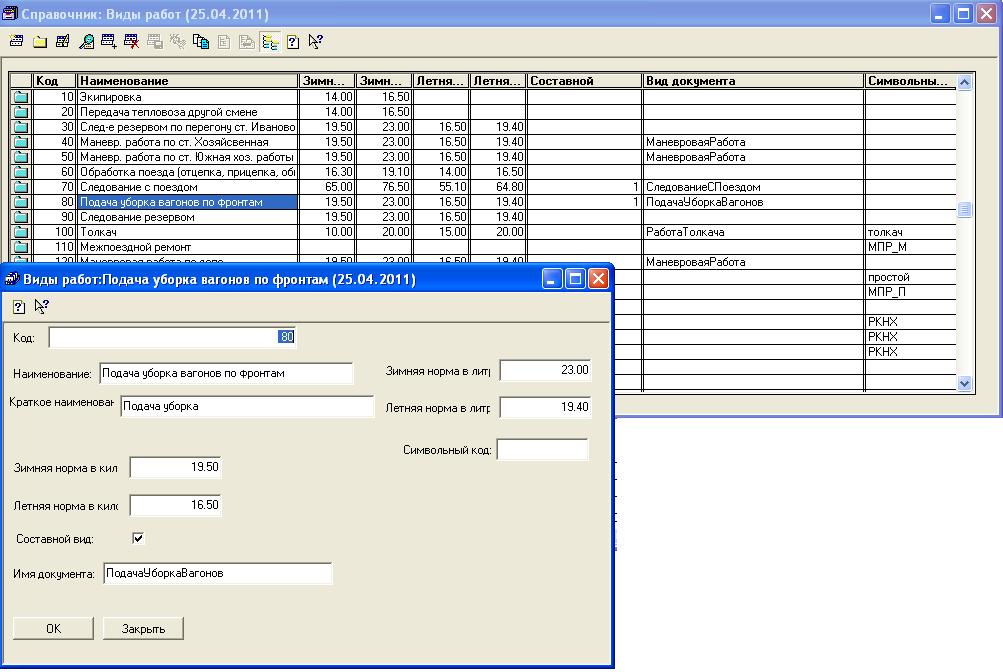
Task: Click the row icon beside Следование с поездом
Action: tap(21, 187)
